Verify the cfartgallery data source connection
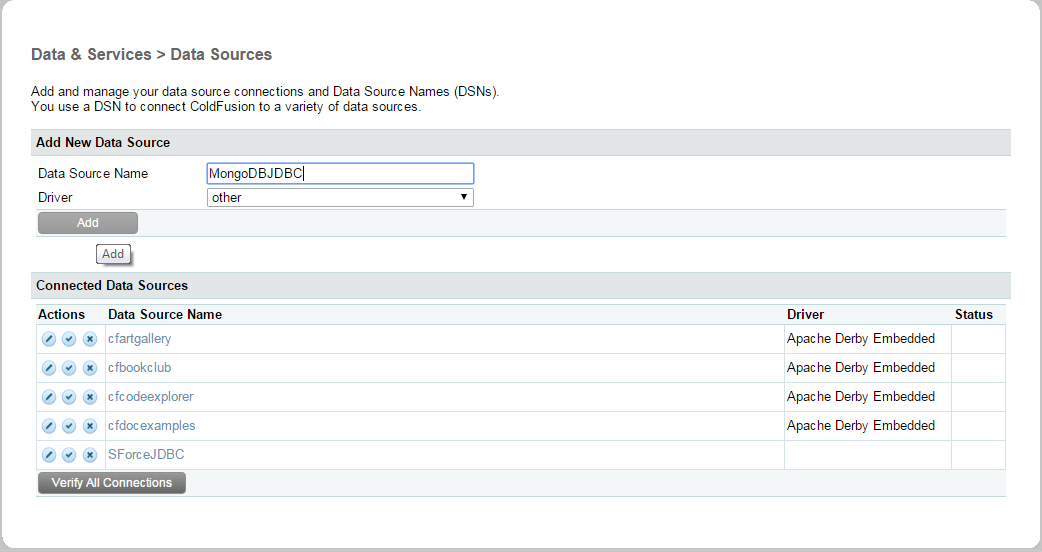Image resolution: width=1042 pixels, height=552 pixels. coord(69,340)
